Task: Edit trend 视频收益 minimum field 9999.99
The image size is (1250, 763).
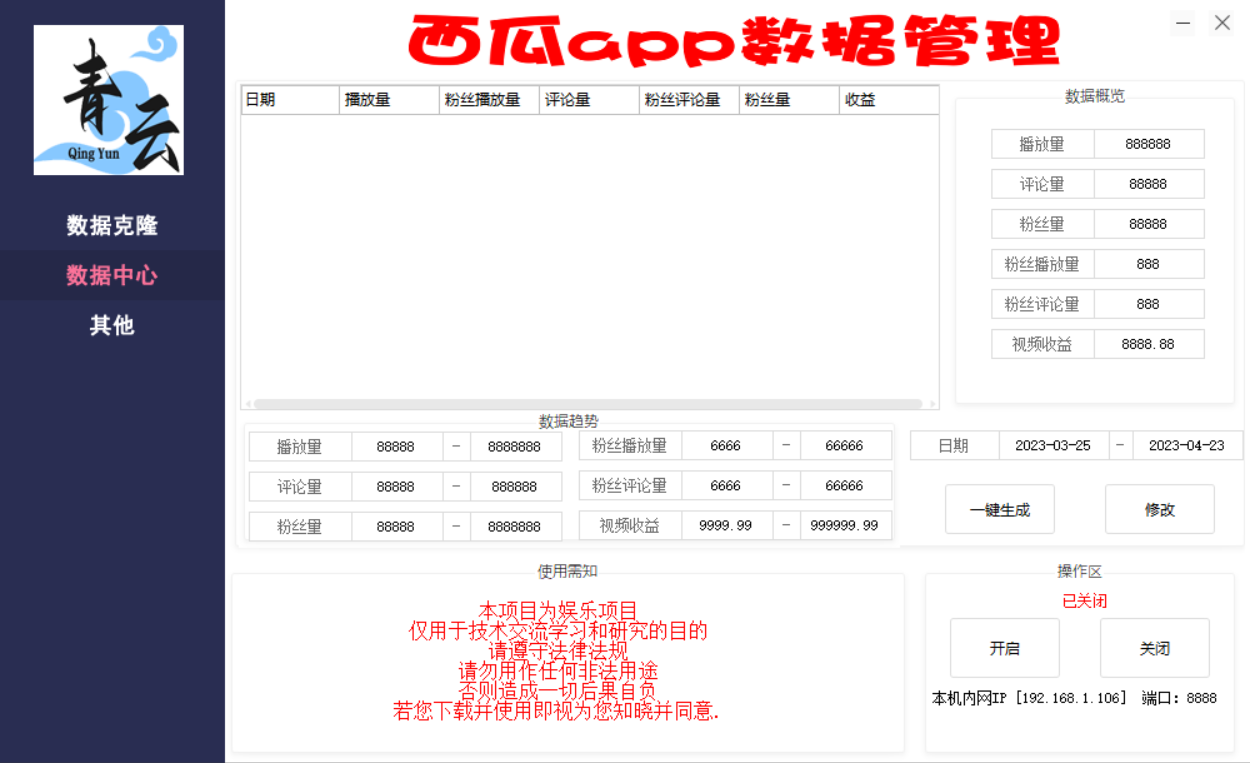Action: tap(726, 525)
